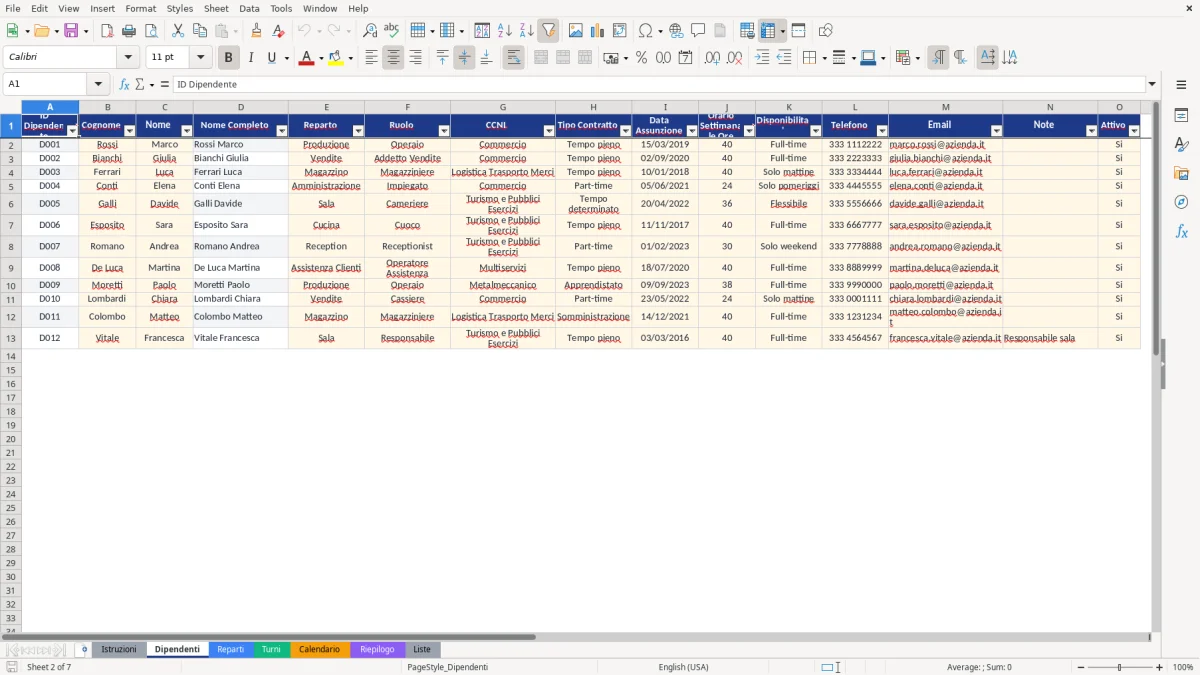Toggle Bold formatting
The image size is (1200, 675).
point(228,58)
